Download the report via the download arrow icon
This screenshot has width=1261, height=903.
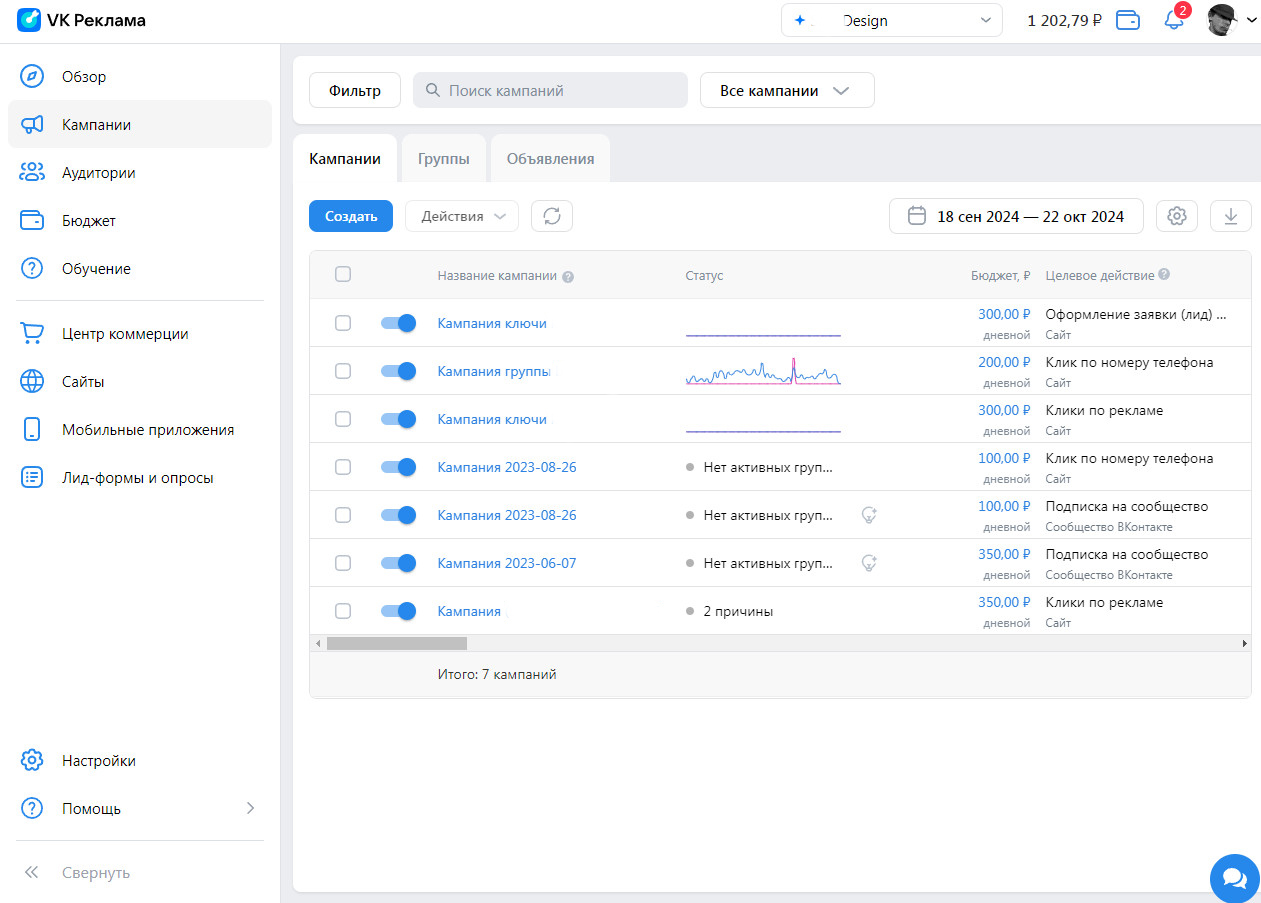(x=1231, y=216)
